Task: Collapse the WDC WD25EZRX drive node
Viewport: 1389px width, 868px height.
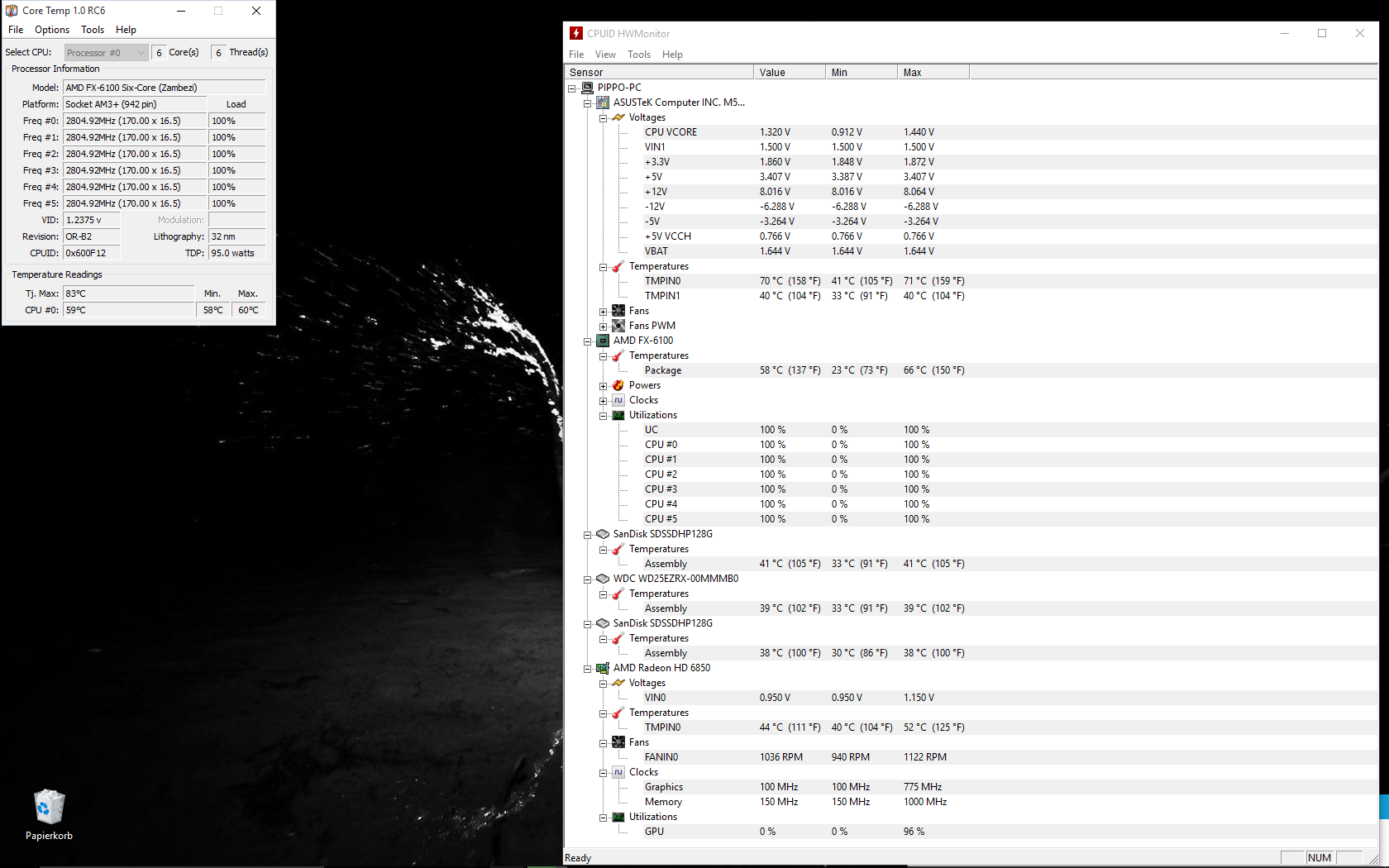Action: (588, 579)
